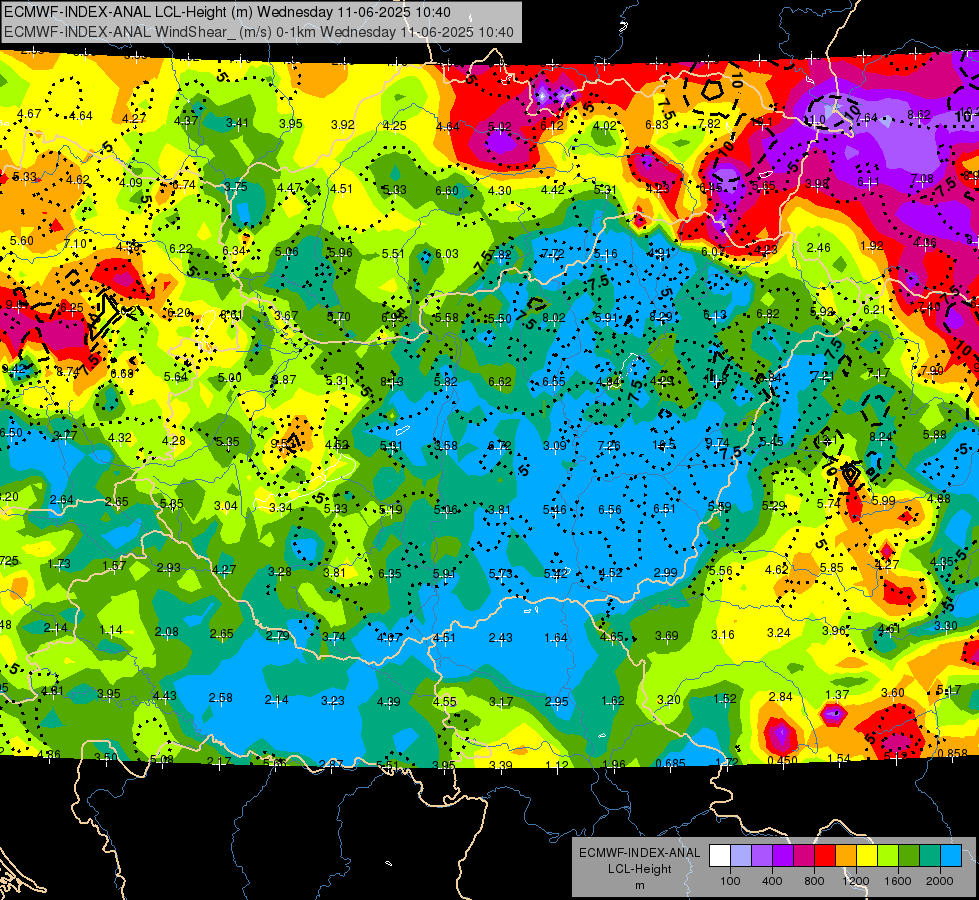
Task: Click the grid value '3.41'
Action: tap(237, 122)
